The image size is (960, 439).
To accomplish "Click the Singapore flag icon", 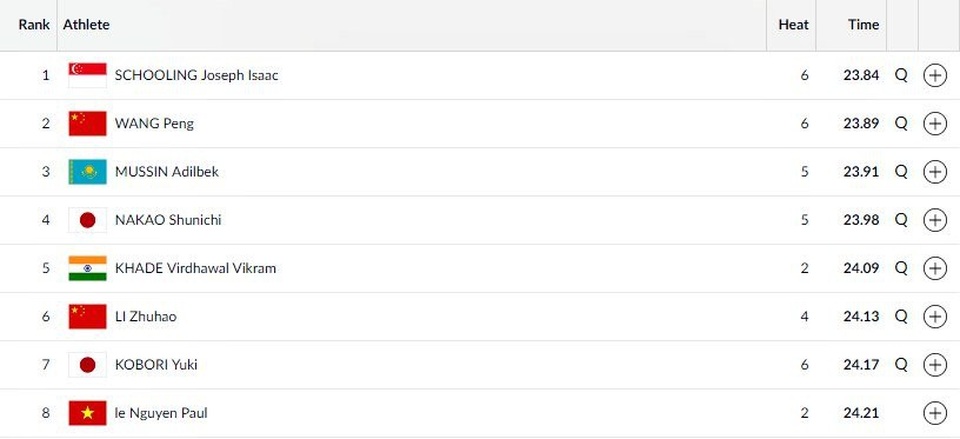I will [x=87, y=75].
